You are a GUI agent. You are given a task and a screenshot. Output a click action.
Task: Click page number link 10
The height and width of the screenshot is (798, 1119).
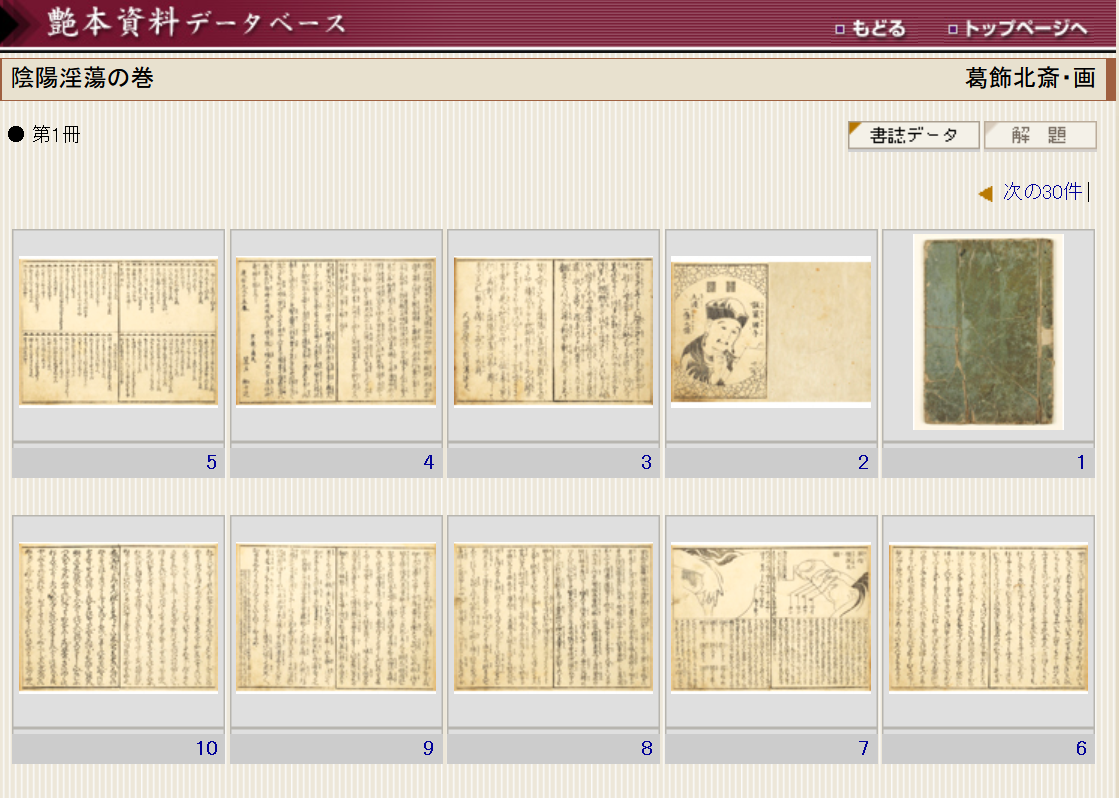[x=206, y=748]
